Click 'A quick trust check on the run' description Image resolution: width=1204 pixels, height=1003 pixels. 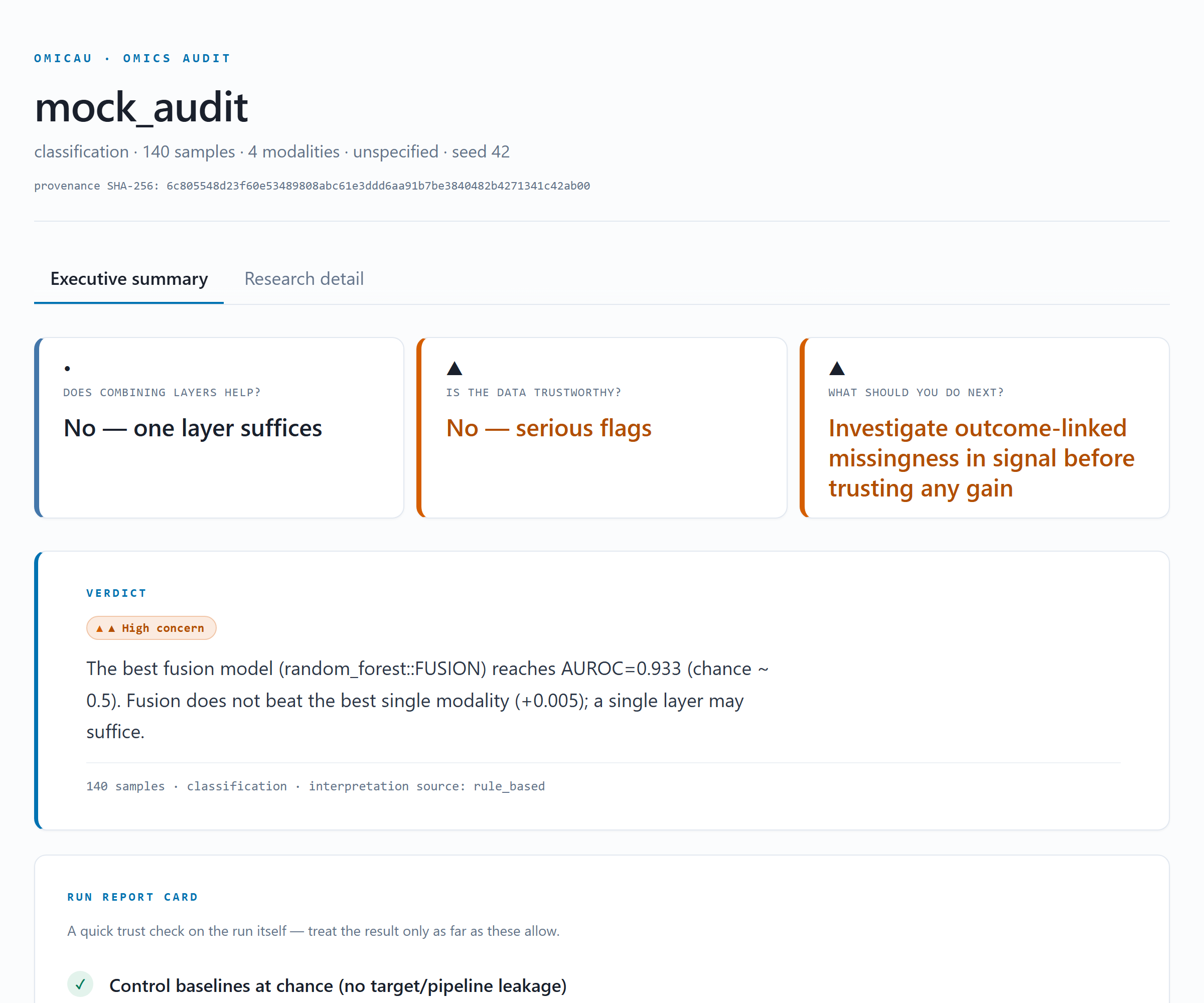click(313, 931)
